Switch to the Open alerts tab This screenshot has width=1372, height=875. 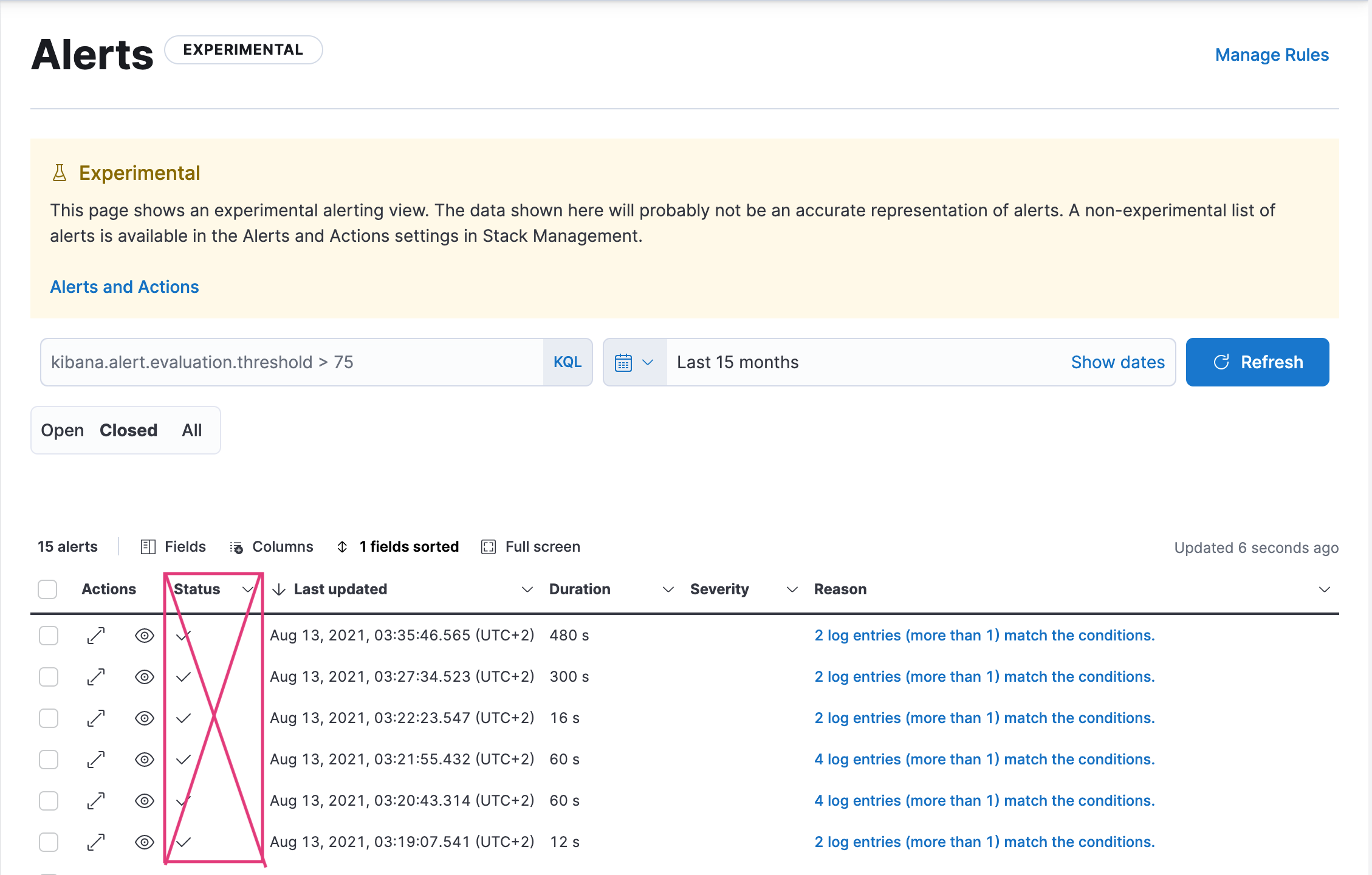[63, 430]
